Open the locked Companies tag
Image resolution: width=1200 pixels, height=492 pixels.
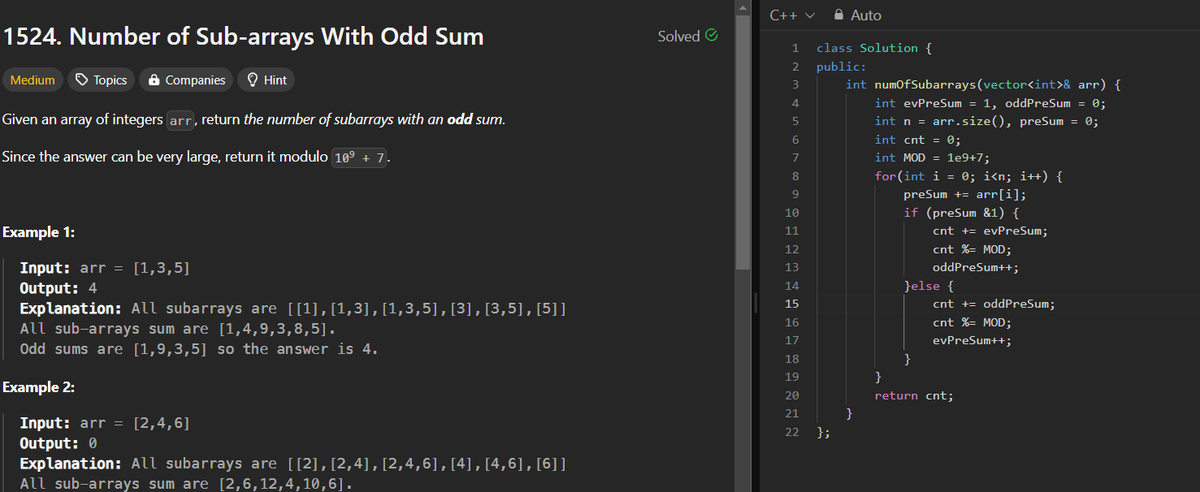point(188,80)
